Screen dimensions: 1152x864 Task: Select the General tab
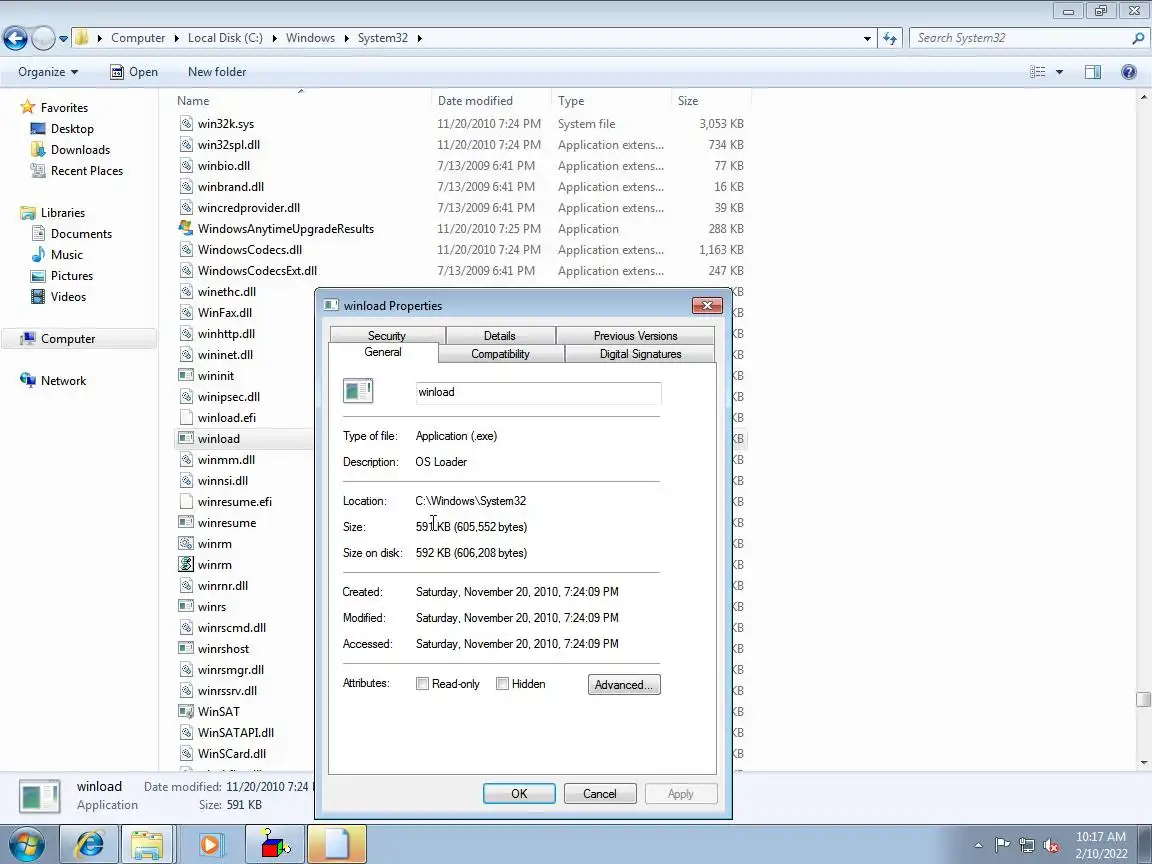383,352
